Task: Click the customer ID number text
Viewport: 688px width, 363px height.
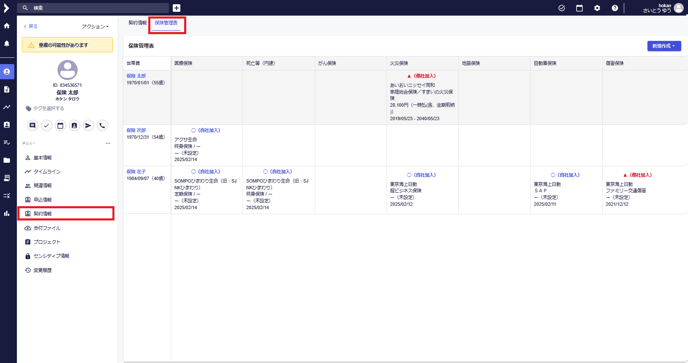Action: click(67, 85)
